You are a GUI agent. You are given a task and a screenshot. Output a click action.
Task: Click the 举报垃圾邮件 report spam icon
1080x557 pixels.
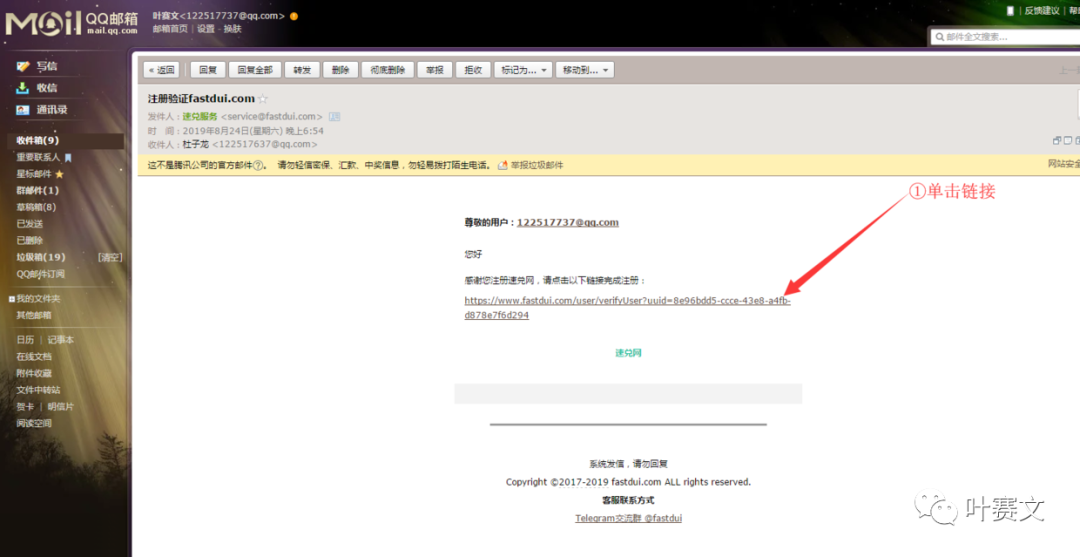502,165
